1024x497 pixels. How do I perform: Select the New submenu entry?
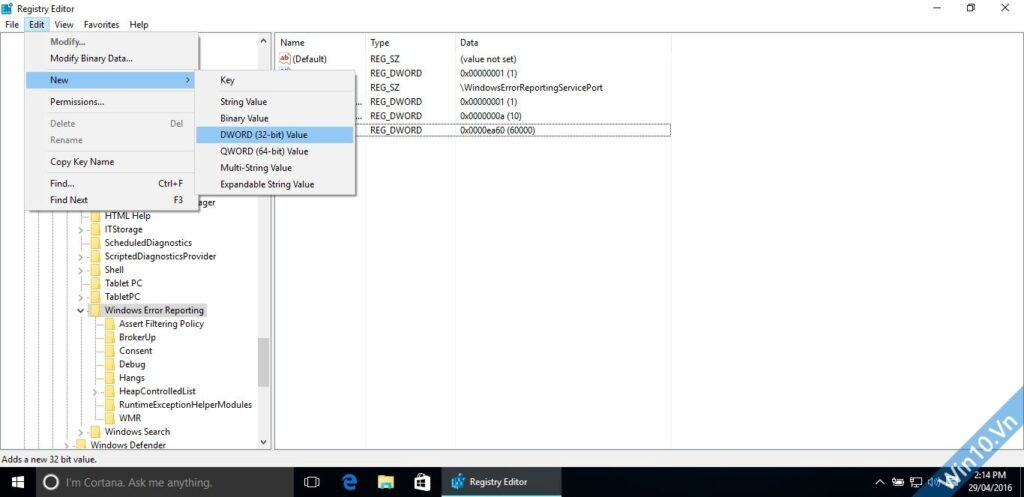pos(112,80)
